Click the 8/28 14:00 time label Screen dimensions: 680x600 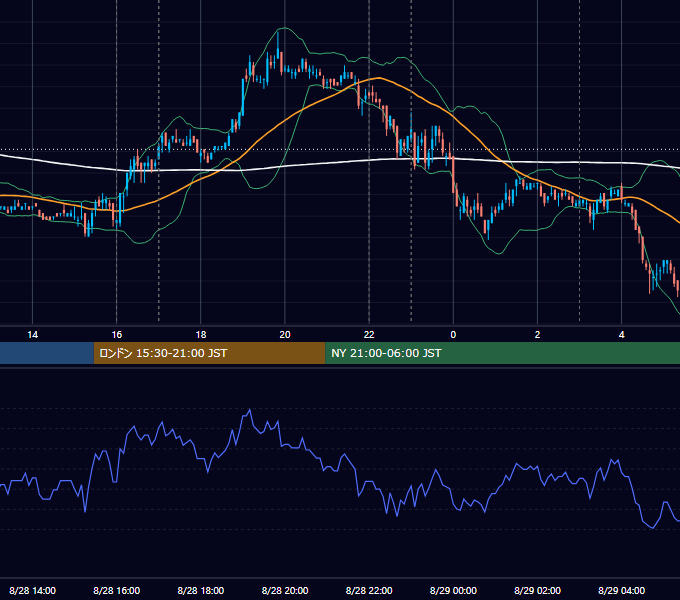33,590
